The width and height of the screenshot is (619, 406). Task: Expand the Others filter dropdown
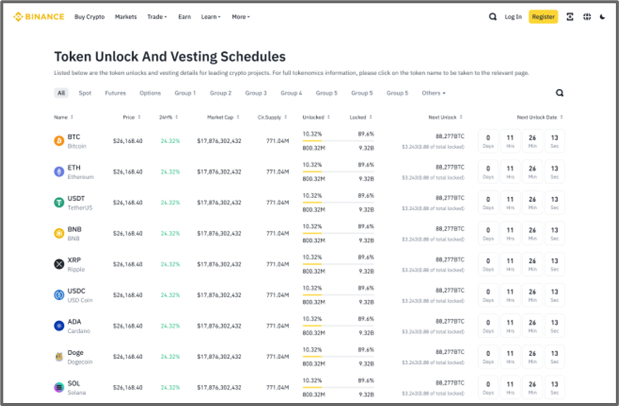point(433,93)
